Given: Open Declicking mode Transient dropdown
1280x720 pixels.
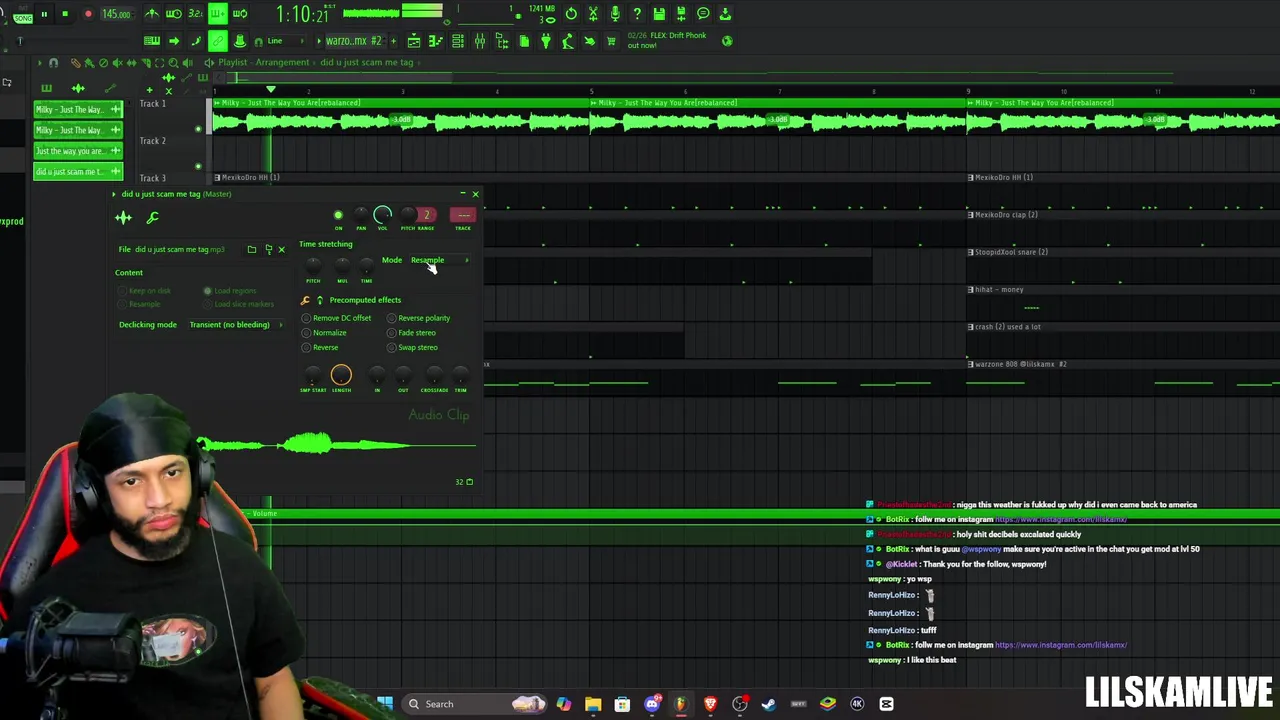Looking at the screenshot, I should pyautogui.click(x=235, y=324).
